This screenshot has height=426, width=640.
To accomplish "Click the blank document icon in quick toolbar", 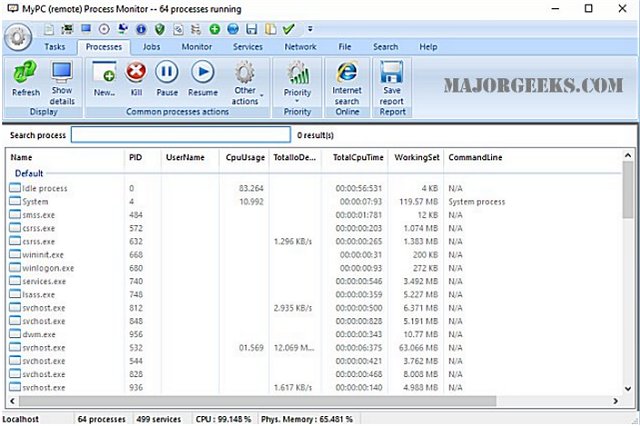I will (x=49, y=29).
